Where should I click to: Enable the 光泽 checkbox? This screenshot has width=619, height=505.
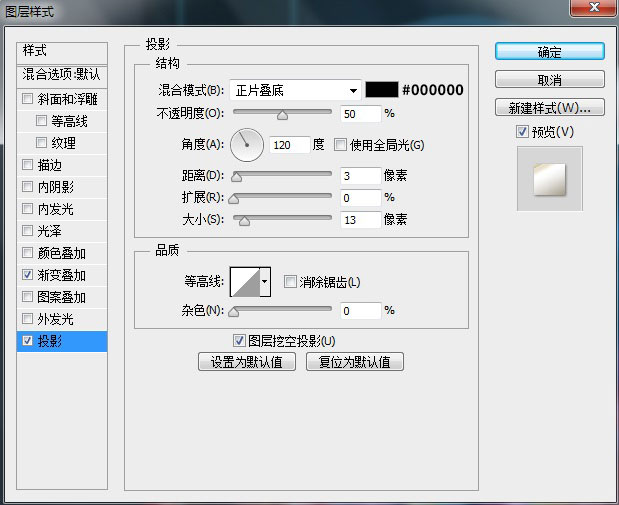point(28,231)
